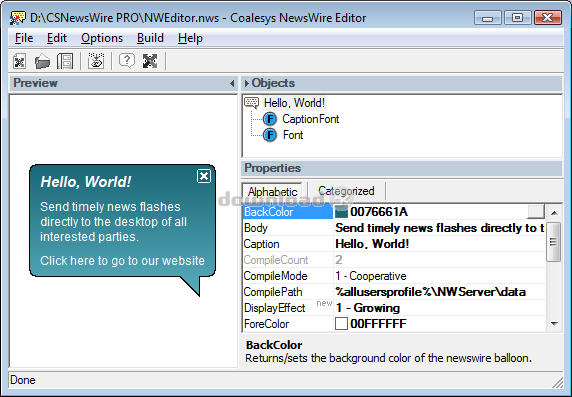Click the 'Click here to go to our website' link
This screenshot has height=397, width=572.
tap(123, 261)
